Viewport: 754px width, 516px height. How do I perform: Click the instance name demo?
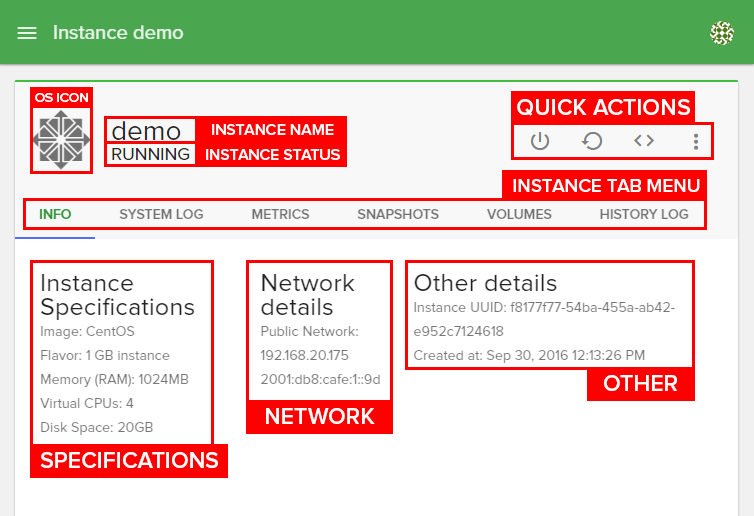146,131
